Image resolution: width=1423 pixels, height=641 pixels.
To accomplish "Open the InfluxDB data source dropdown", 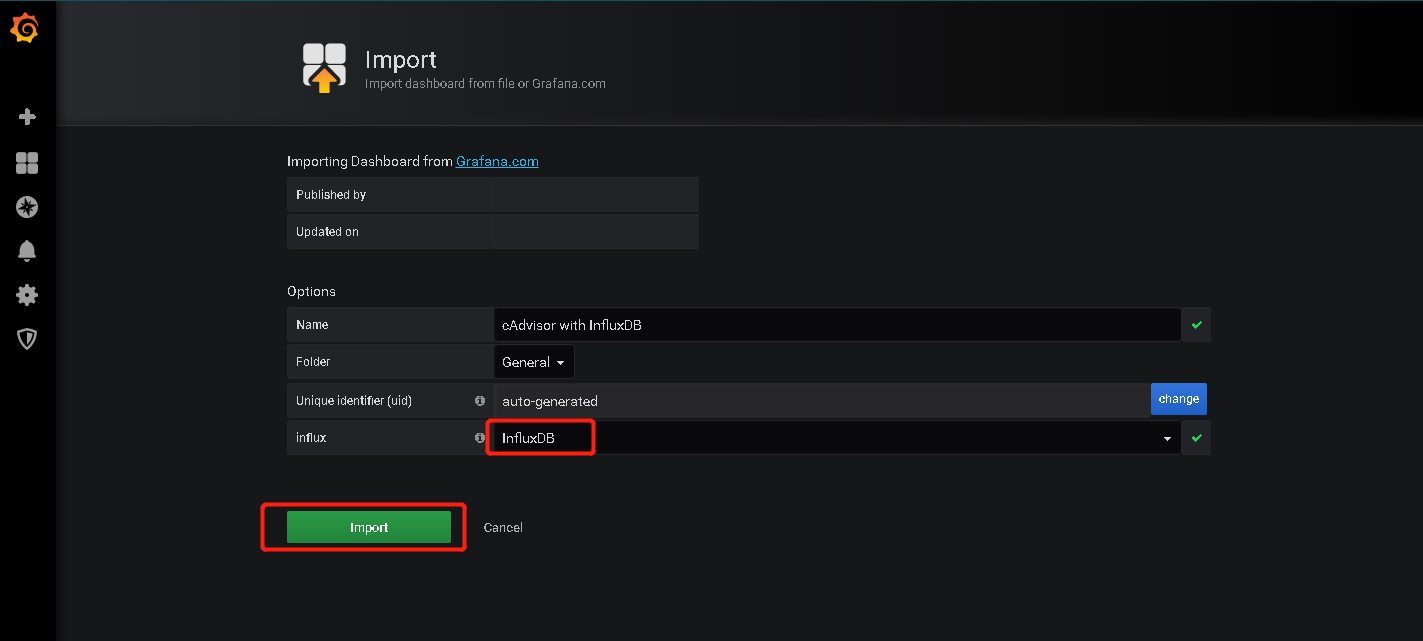I will click(x=837, y=437).
